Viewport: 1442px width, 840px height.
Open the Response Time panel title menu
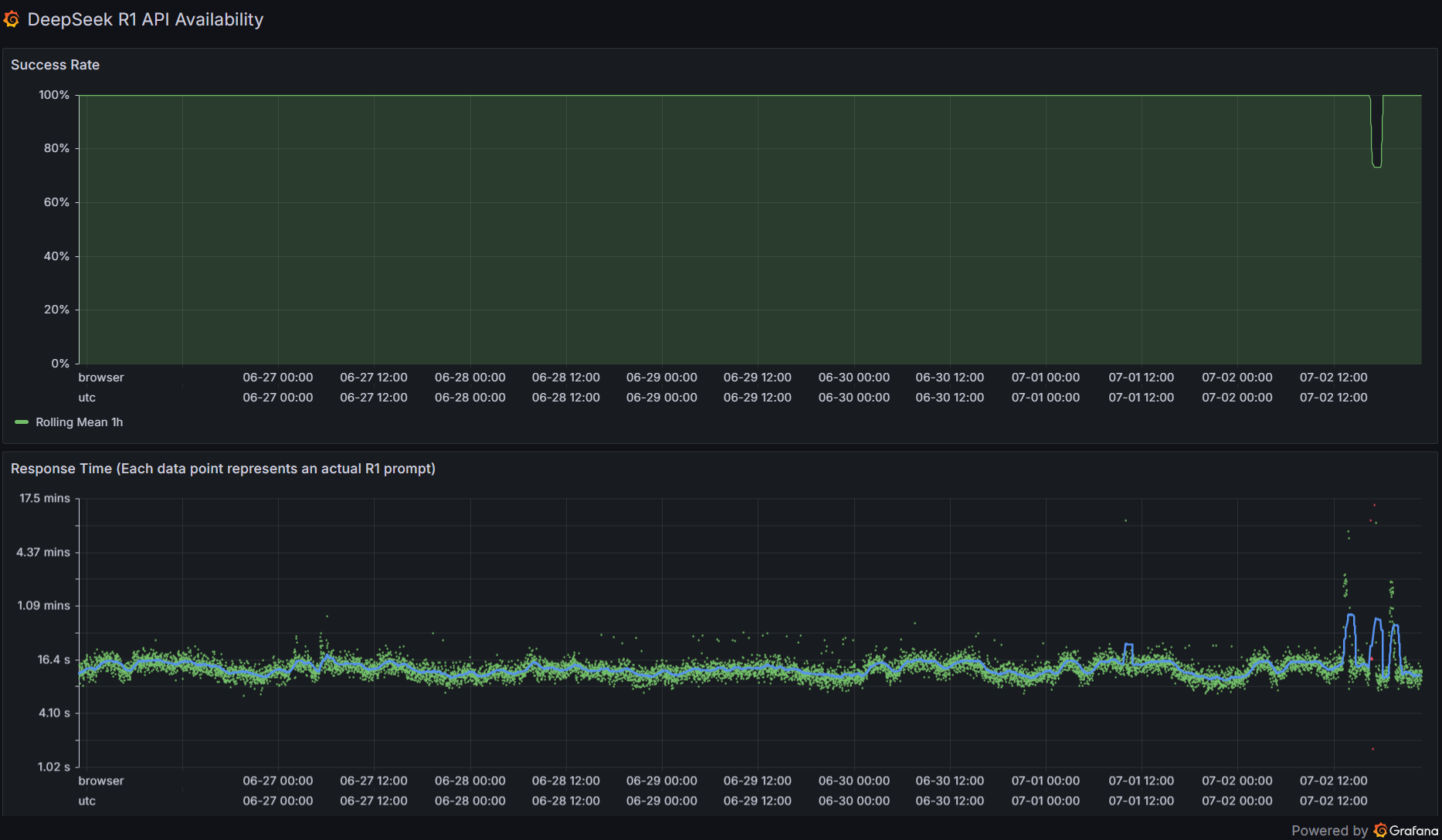point(223,469)
